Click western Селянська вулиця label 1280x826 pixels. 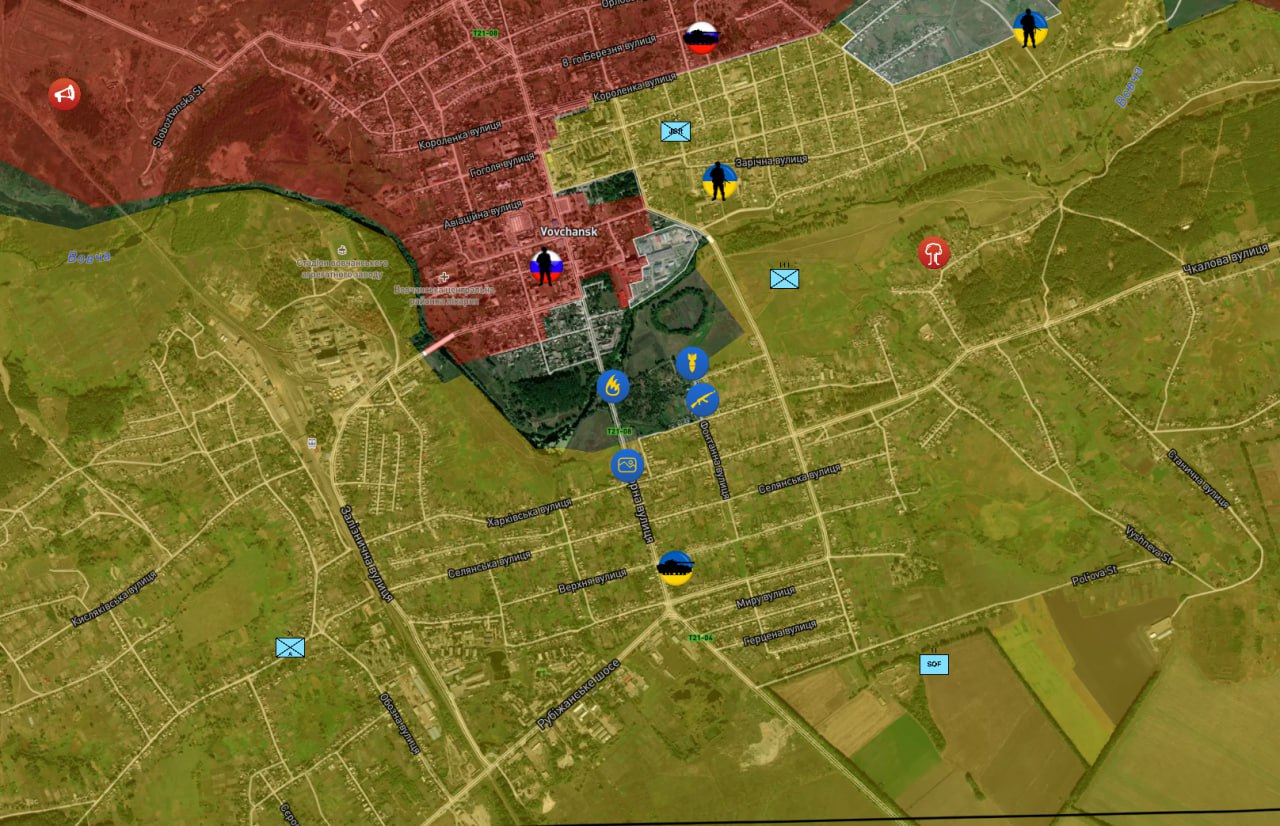click(x=490, y=565)
